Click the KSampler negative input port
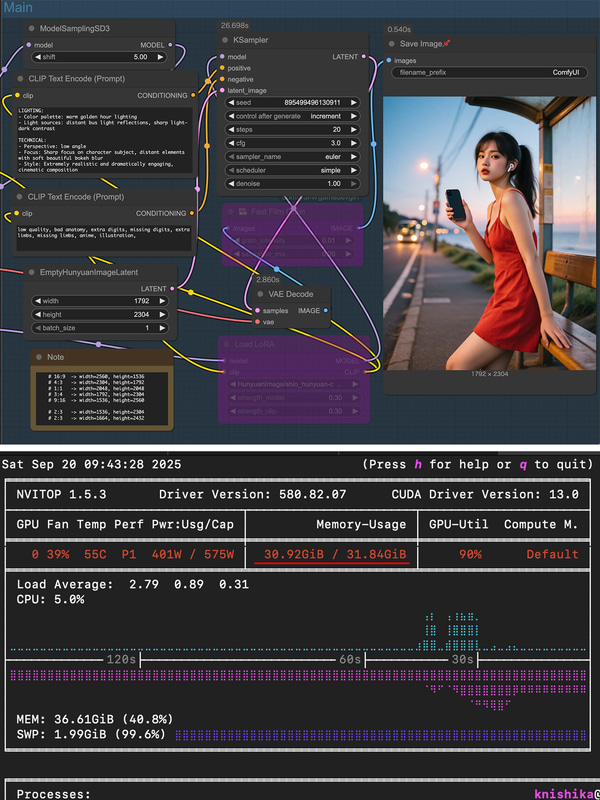Image resolution: width=600 pixels, height=800 pixels. tap(222, 79)
